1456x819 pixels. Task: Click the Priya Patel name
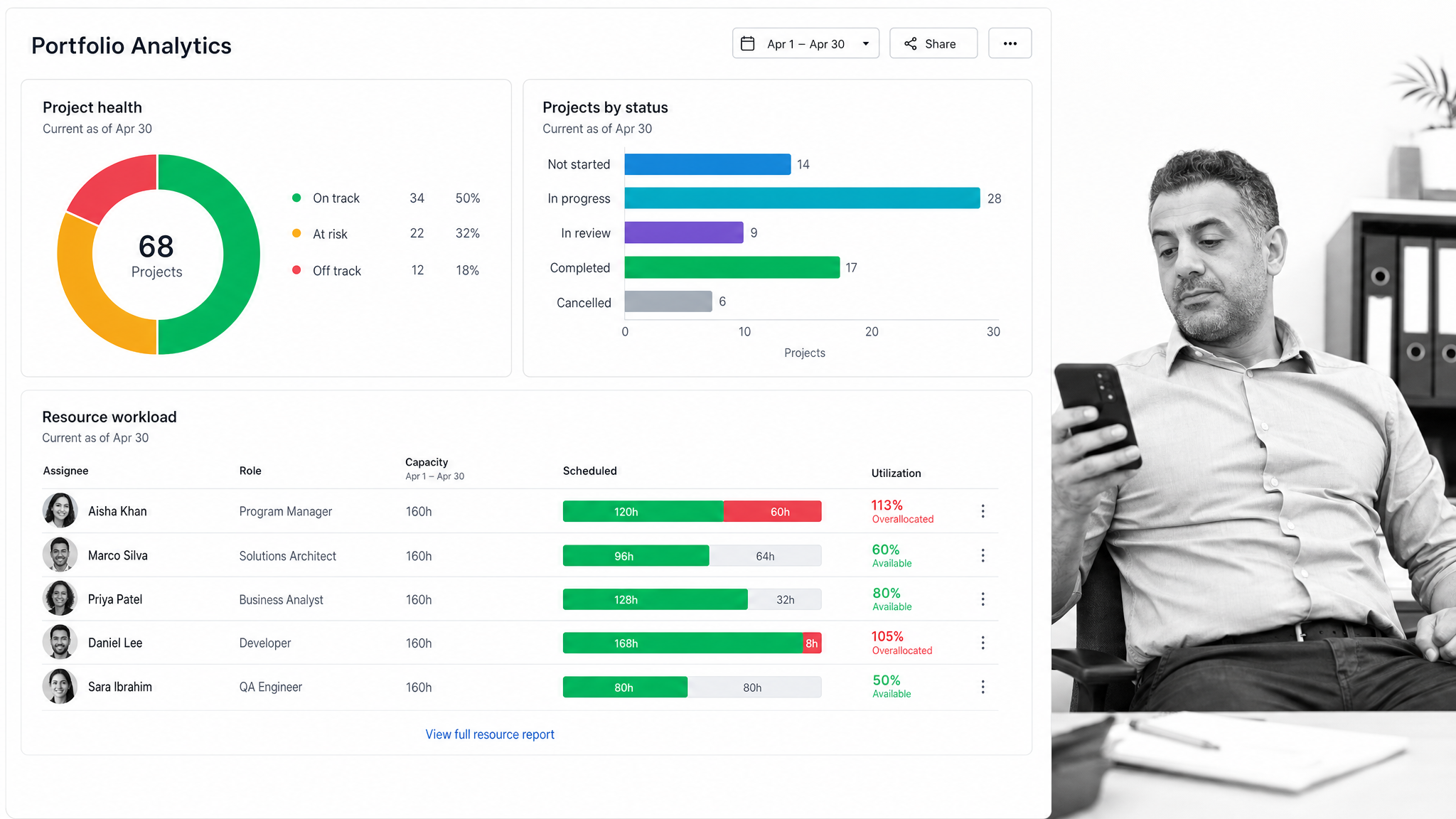(115, 599)
